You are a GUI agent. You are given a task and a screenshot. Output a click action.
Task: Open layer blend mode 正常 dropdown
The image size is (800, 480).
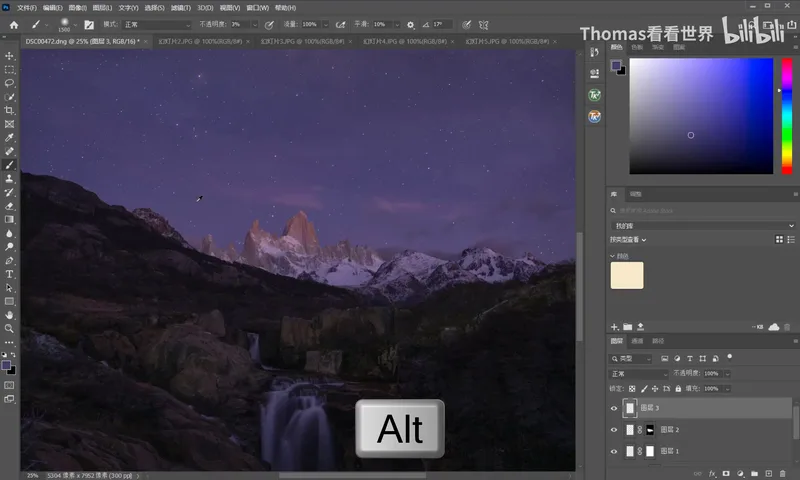pyautogui.click(x=639, y=374)
